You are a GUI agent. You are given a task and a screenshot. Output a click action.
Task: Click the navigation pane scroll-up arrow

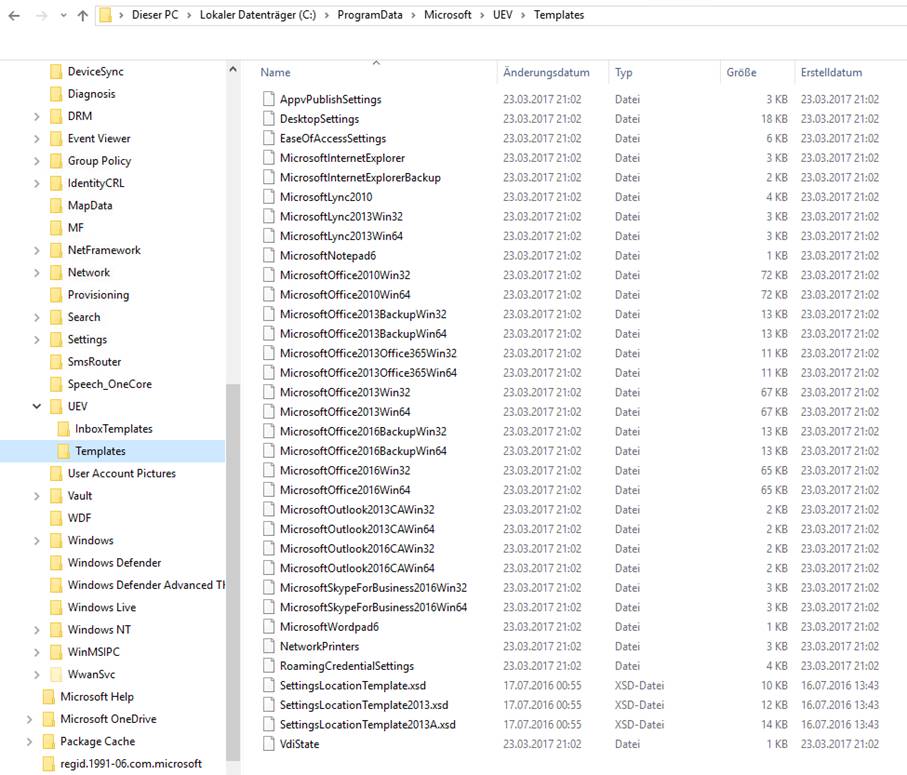(x=233, y=69)
